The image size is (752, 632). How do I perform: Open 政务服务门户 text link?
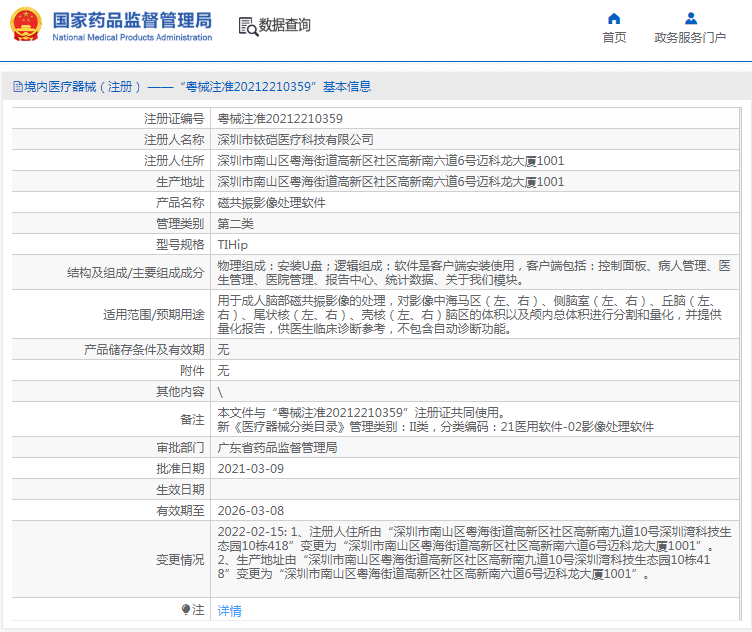pos(690,38)
